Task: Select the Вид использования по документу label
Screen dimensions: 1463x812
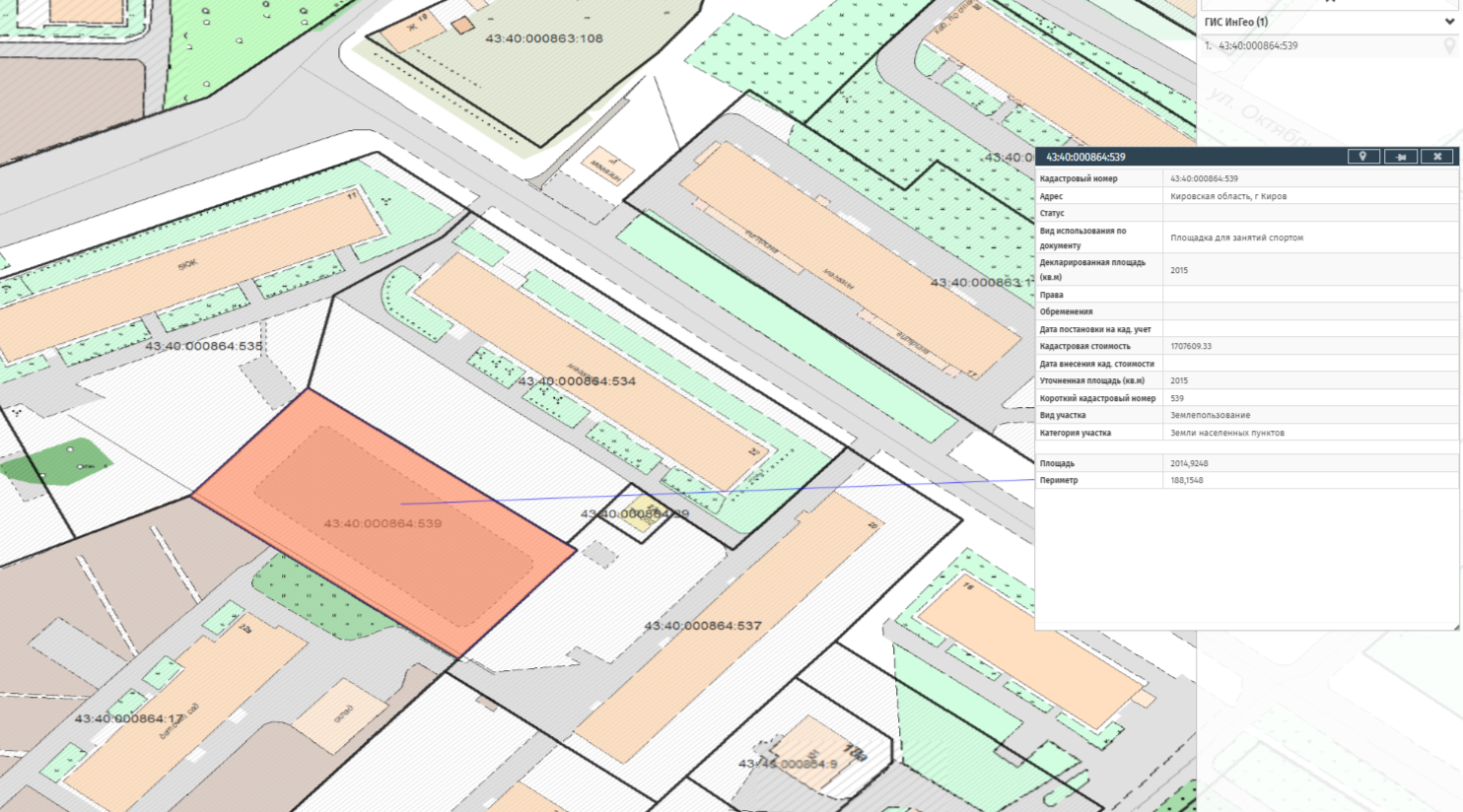Action: click(x=1082, y=237)
